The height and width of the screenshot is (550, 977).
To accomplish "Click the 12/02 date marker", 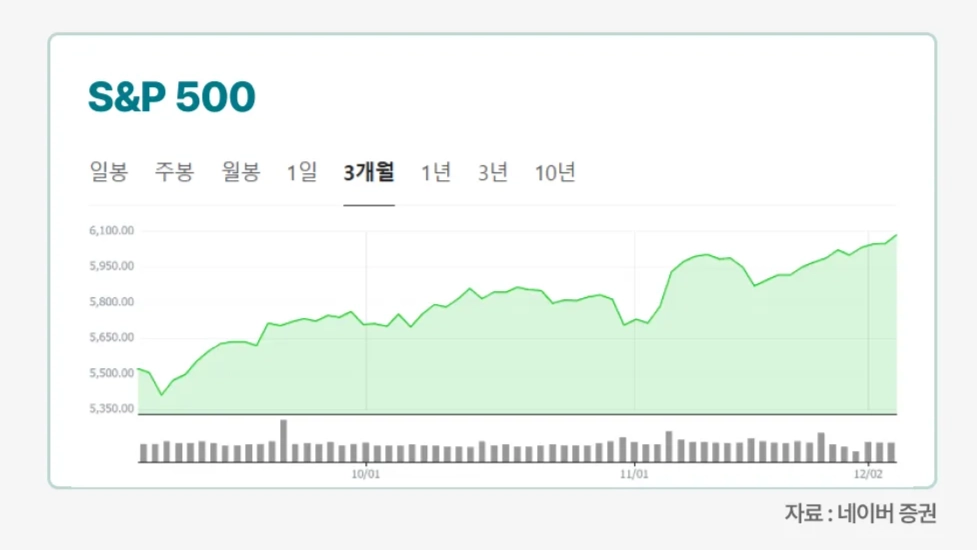I will pos(869,473).
